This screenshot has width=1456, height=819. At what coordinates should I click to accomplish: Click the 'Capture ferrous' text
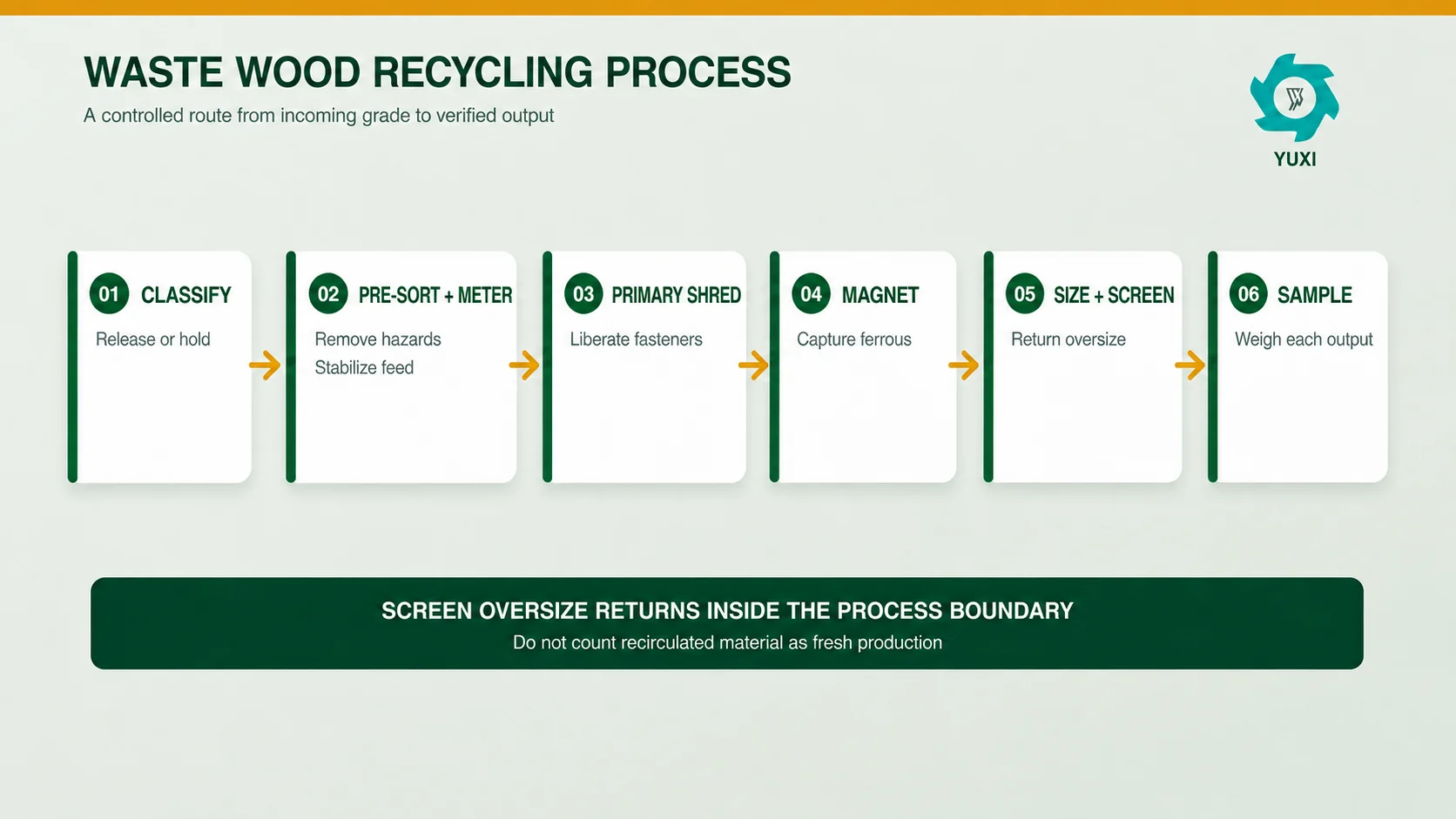854,339
